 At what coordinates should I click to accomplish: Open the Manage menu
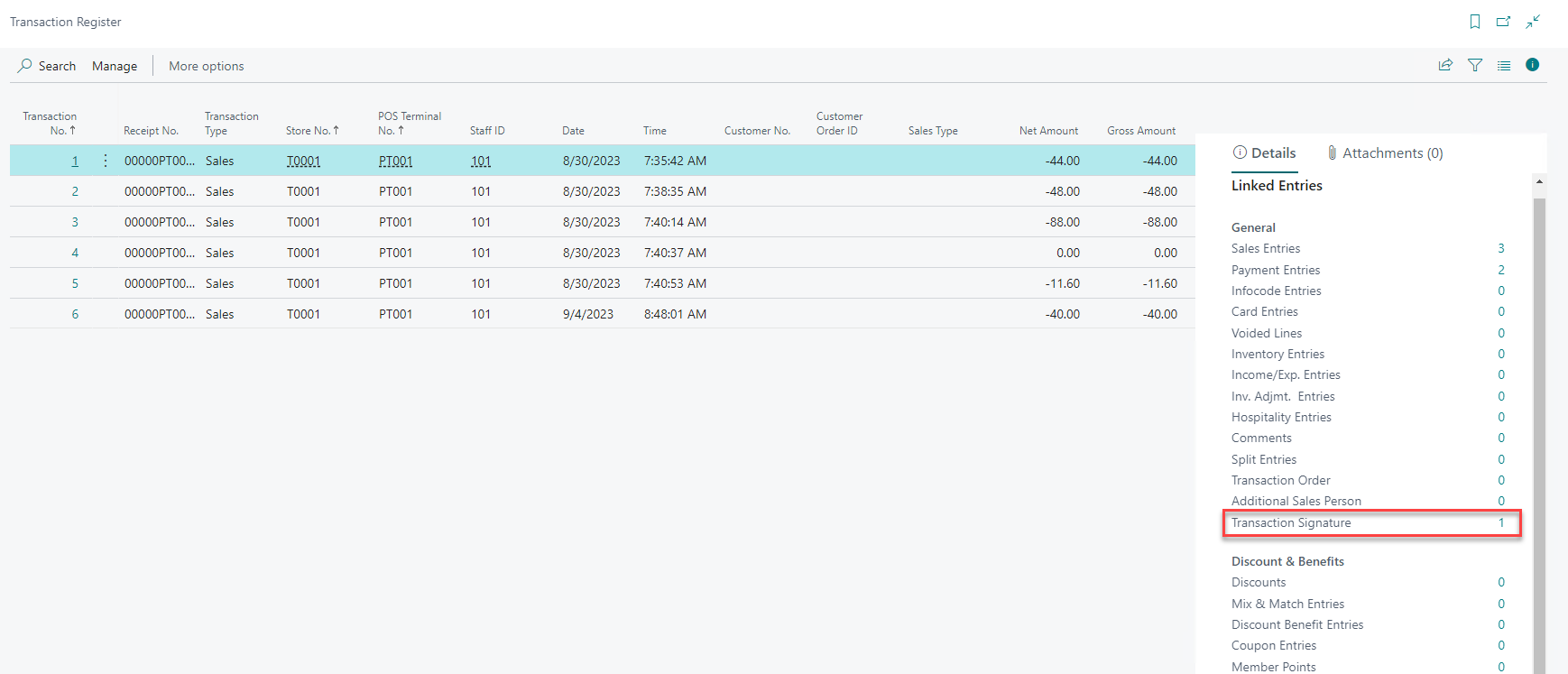tap(115, 66)
